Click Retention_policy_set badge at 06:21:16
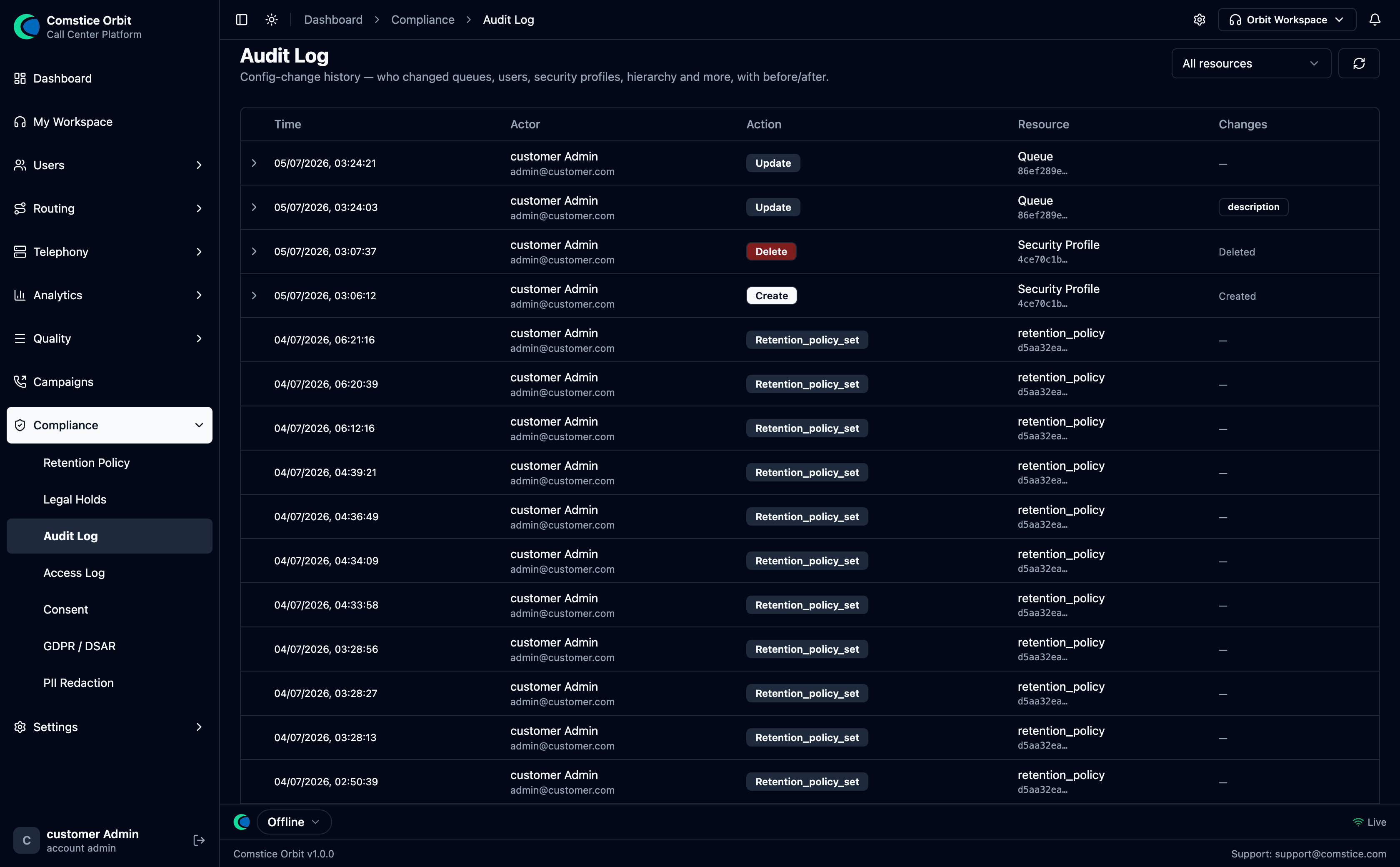This screenshot has height=867, width=1400. [807, 339]
